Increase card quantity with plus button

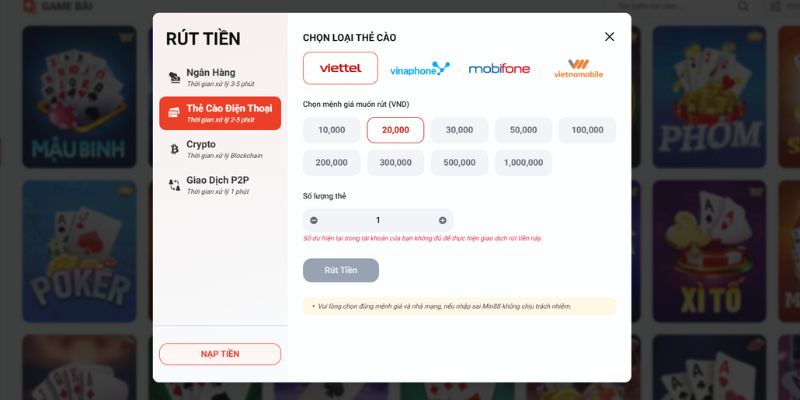[442, 220]
